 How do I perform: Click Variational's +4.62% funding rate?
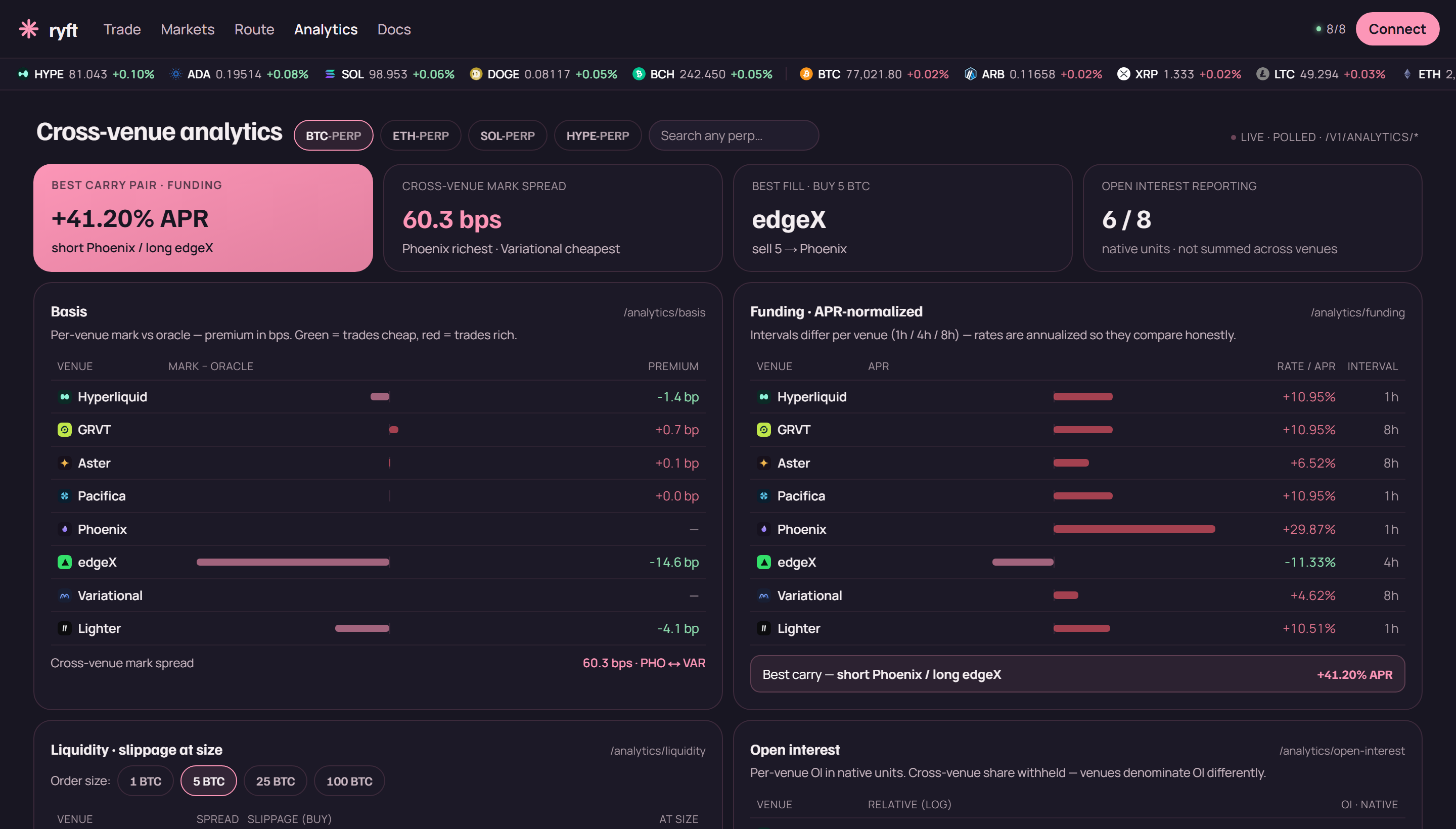[x=1313, y=595]
